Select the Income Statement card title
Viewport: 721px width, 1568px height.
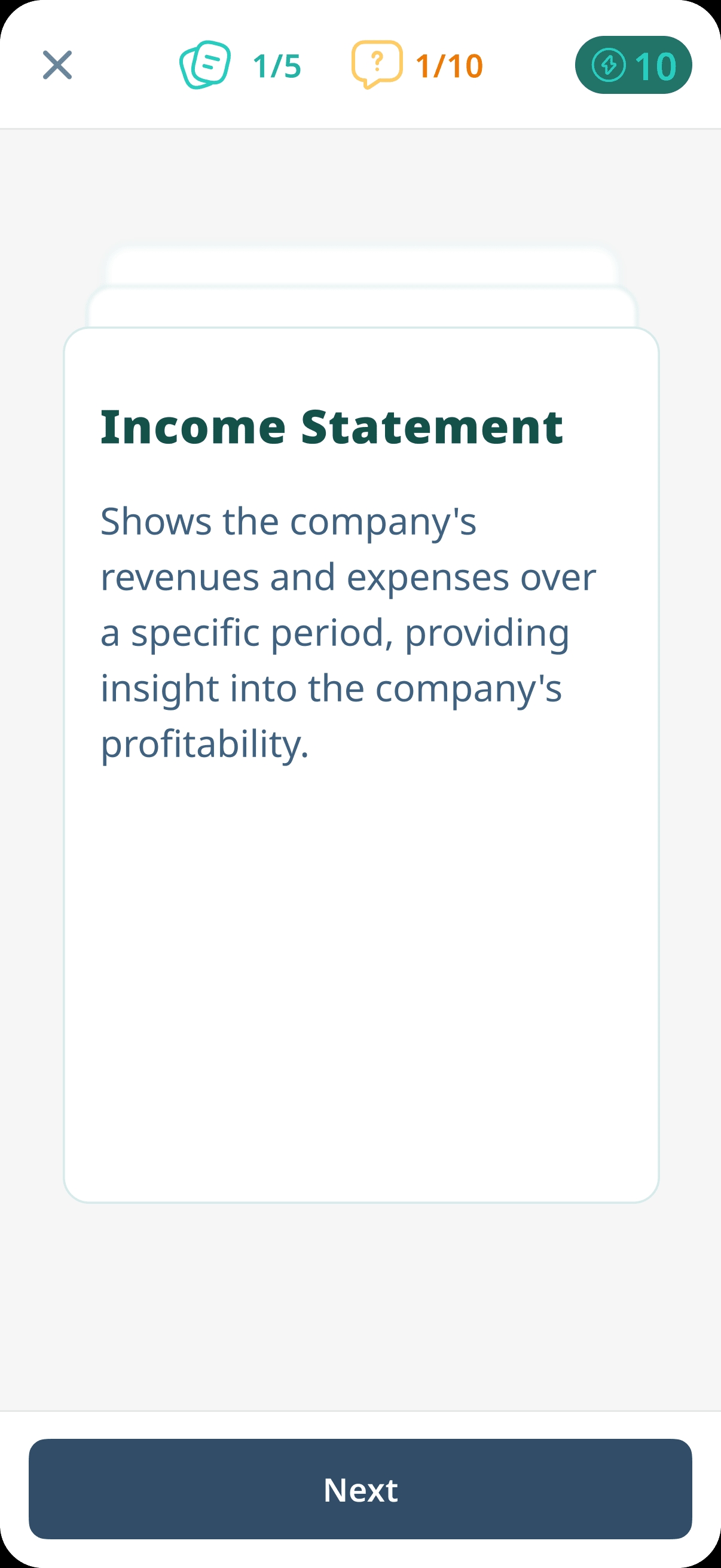[332, 428]
